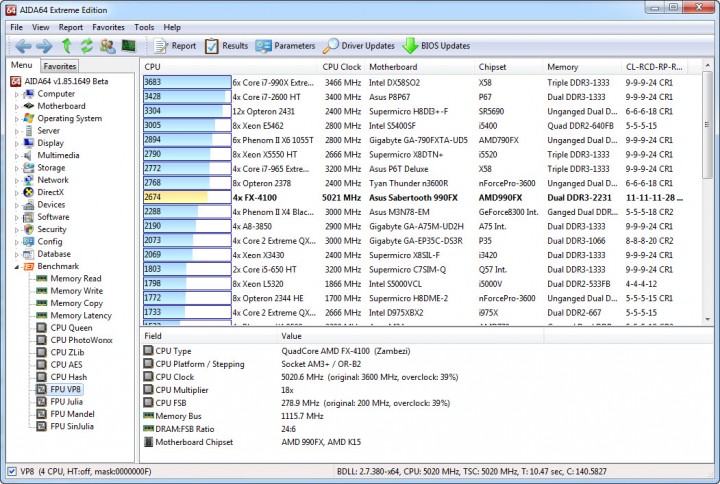Image resolution: width=720 pixels, height=484 pixels.
Task: Open the Report toolbar button
Action: point(175,46)
